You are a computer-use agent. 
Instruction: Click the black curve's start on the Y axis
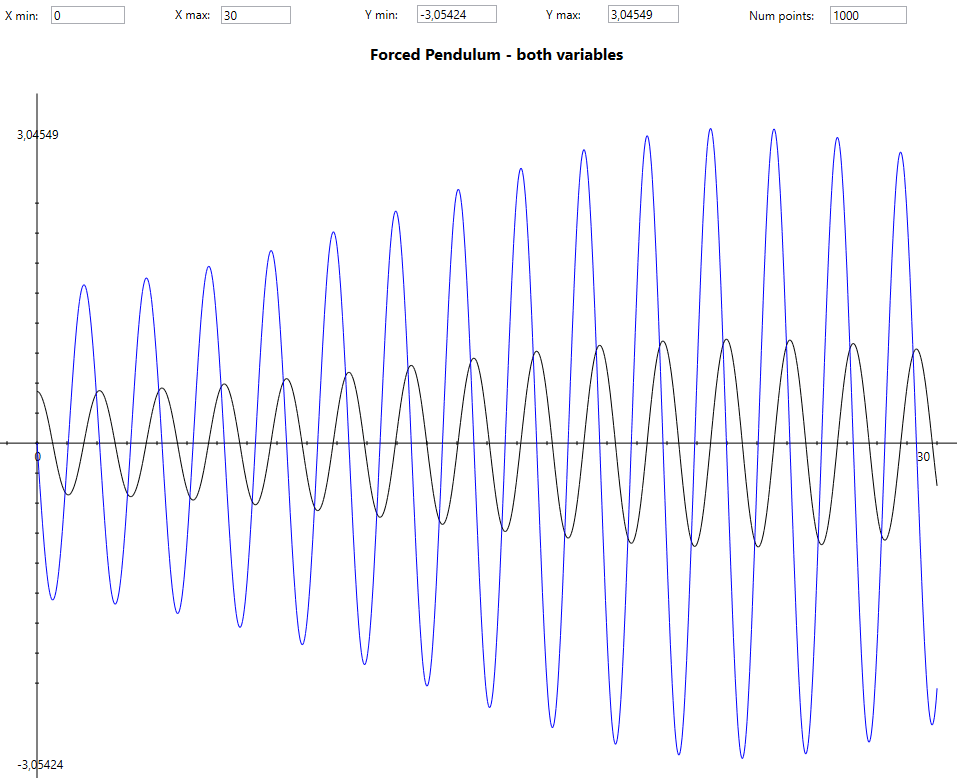click(37, 391)
